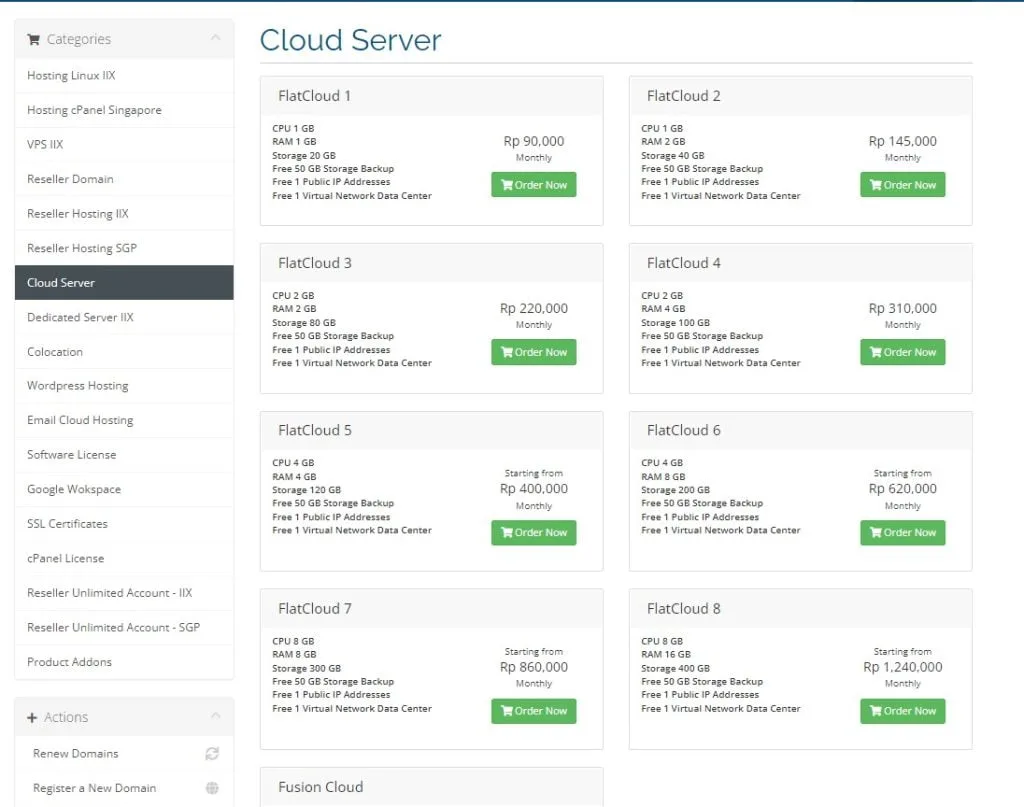Viewport: 1024px width, 807px height.
Task: Select the VPS IIX category
Action: [45, 145]
